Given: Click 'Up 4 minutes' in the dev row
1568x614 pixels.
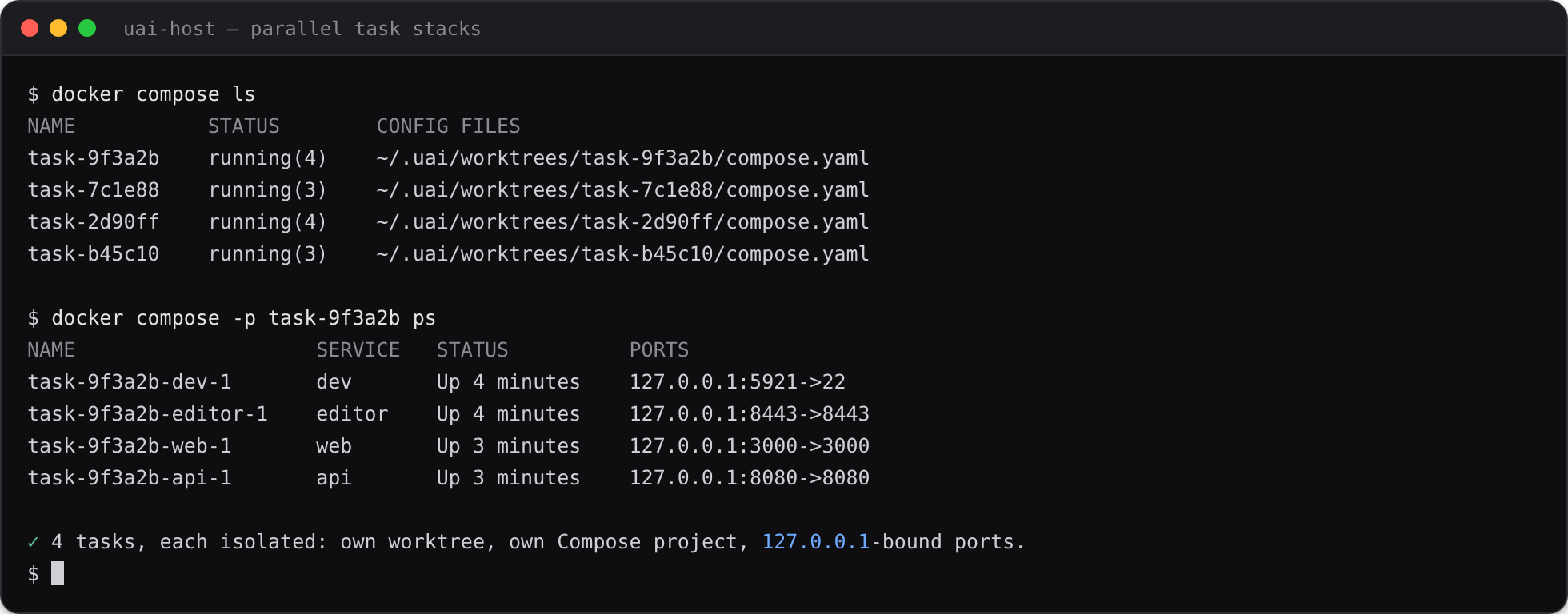Looking at the screenshot, I should [509, 382].
